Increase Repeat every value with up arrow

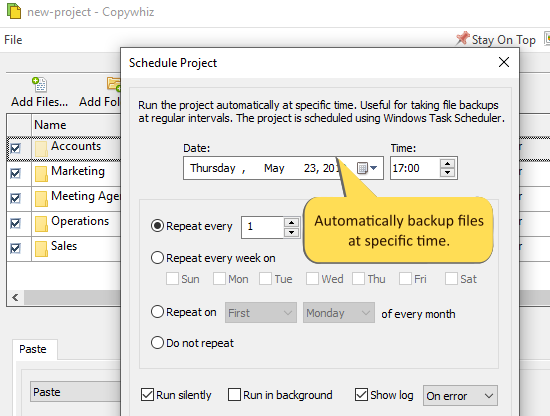[291, 222]
